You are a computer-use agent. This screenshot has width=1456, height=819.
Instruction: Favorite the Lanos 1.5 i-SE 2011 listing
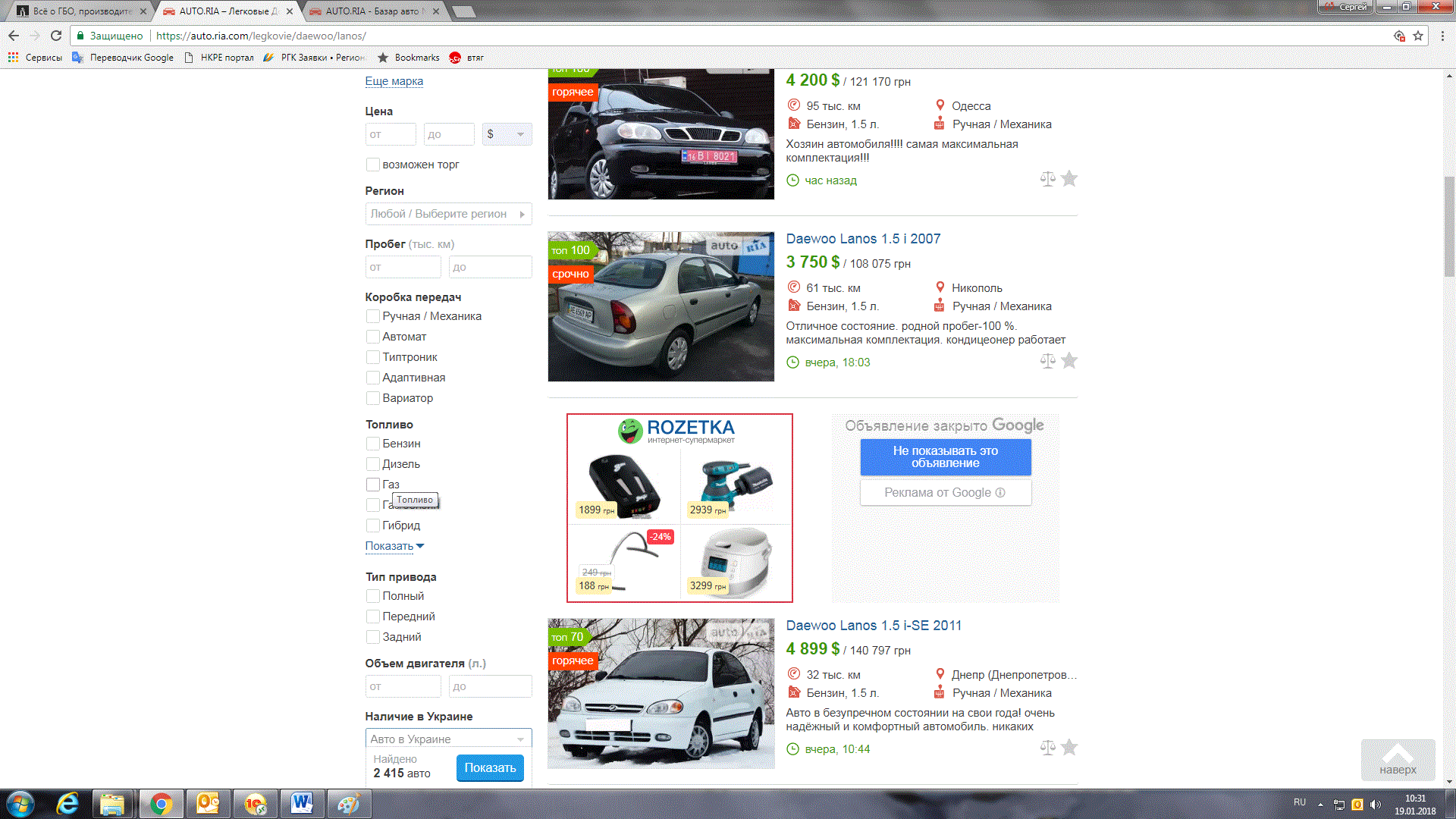point(1069,748)
